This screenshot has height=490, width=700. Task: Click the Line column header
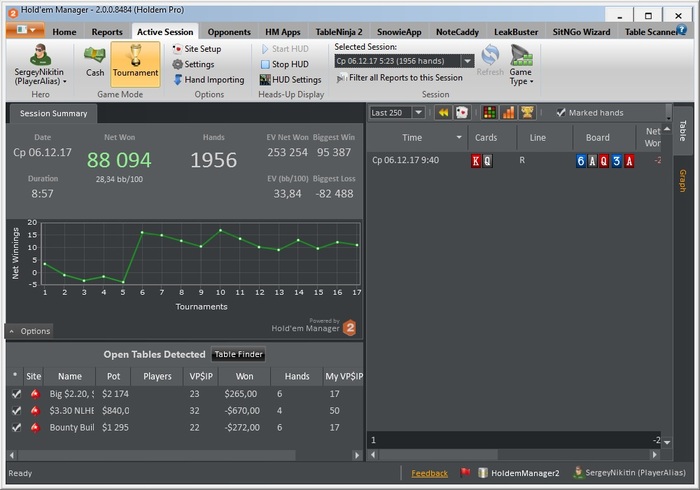[x=538, y=138]
